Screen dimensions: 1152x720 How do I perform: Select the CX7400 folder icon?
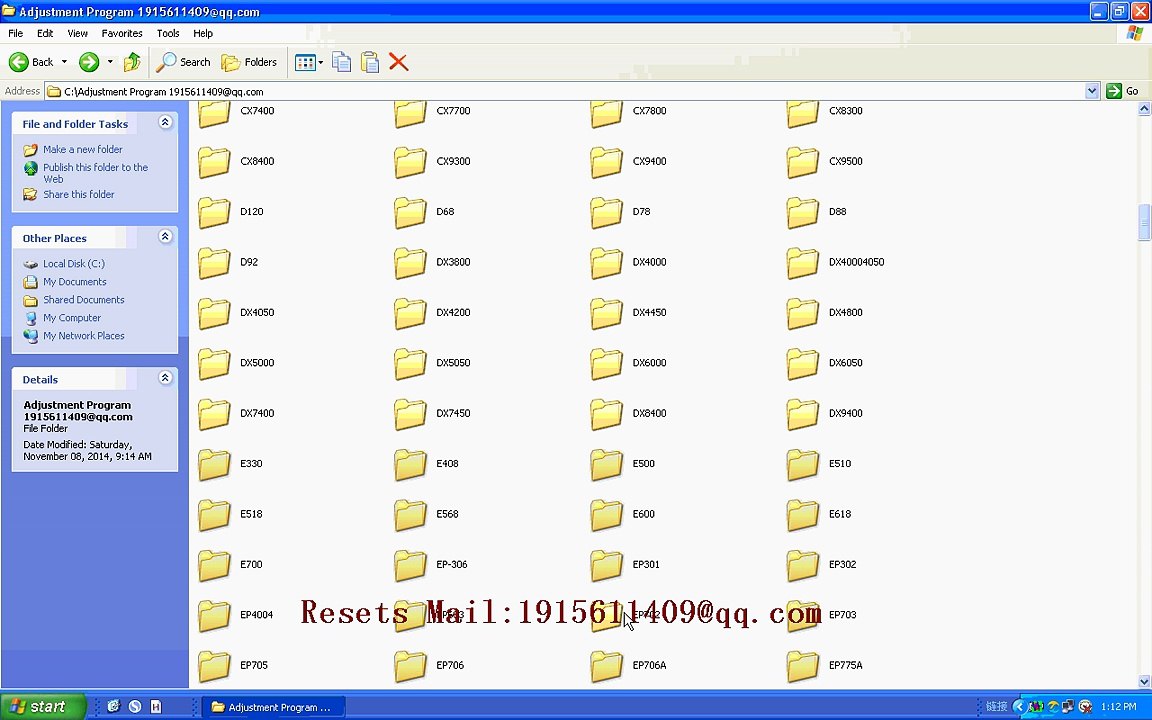215,114
